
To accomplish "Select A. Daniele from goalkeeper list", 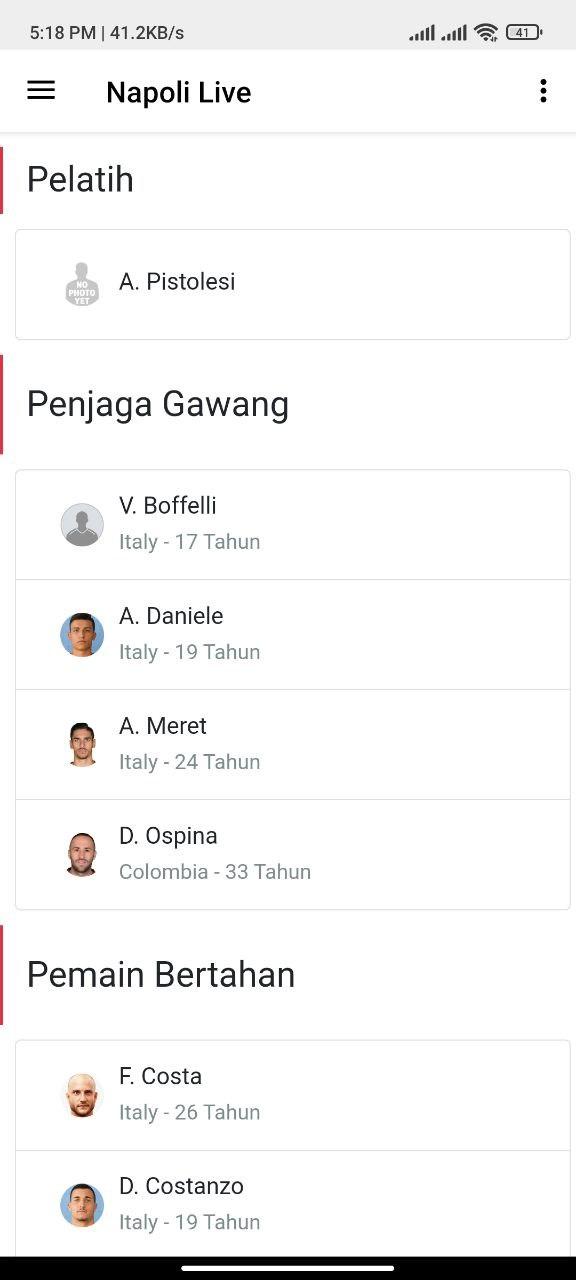I will 293,635.
